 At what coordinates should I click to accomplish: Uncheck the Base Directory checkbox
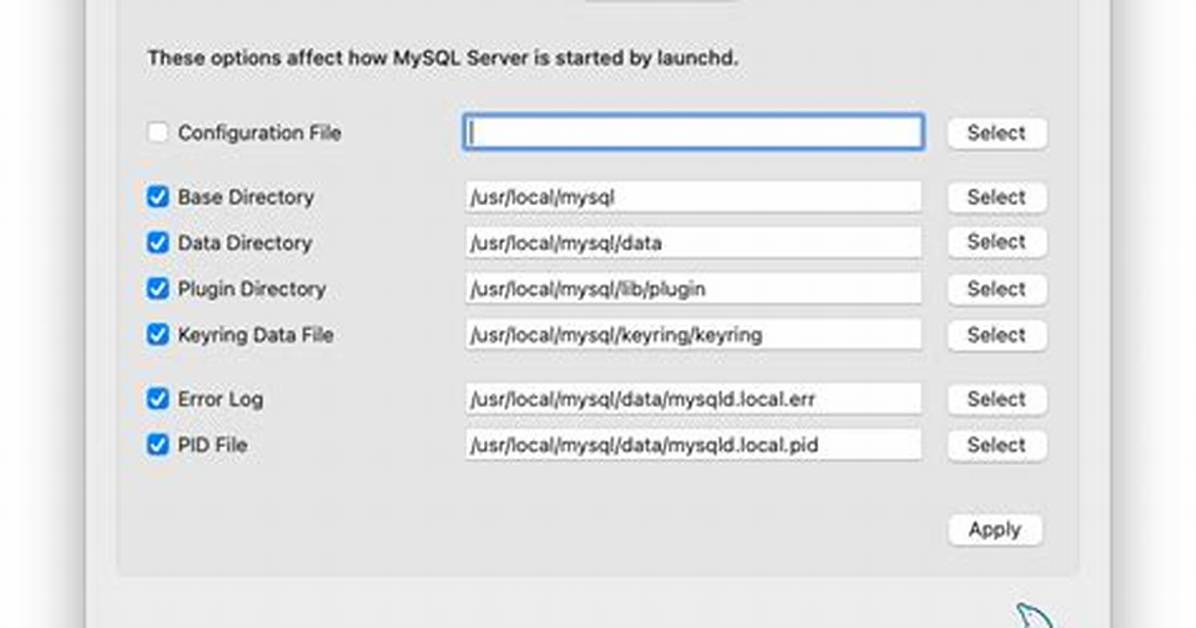[158, 197]
